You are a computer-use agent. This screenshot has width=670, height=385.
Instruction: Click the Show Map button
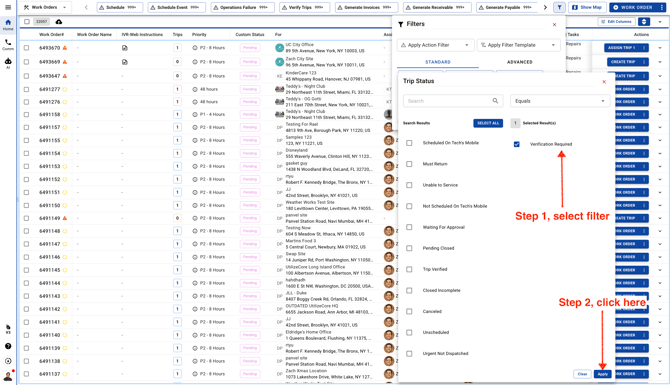(587, 7)
